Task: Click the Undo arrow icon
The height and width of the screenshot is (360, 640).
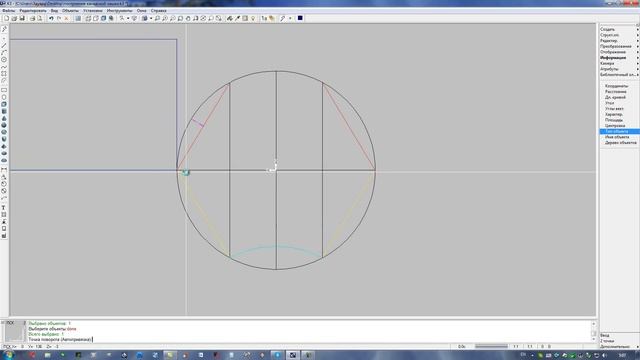Action: tap(51, 18)
